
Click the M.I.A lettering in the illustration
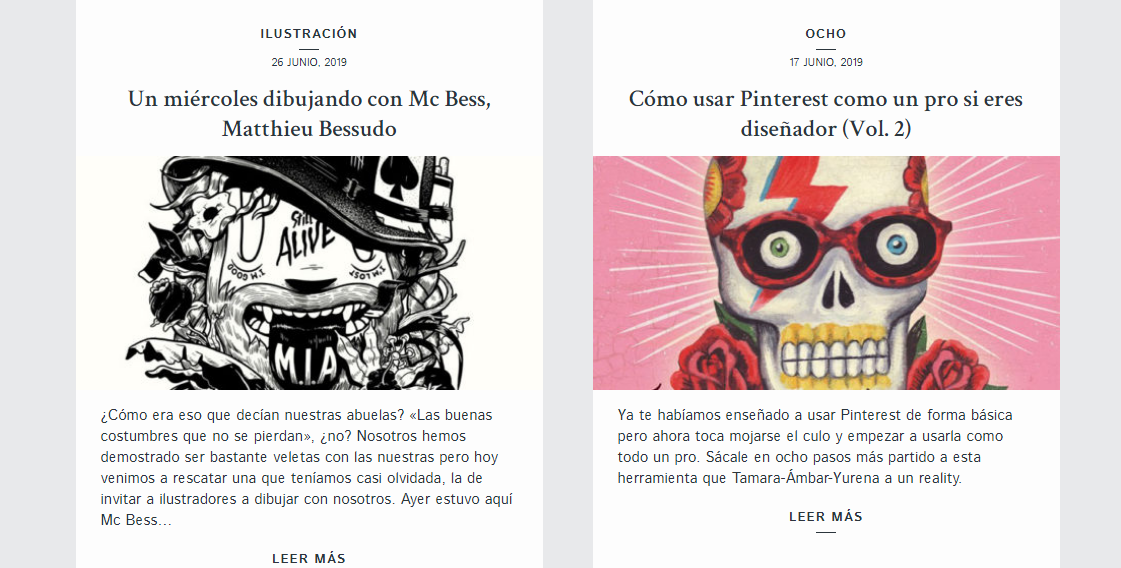tap(305, 364)
